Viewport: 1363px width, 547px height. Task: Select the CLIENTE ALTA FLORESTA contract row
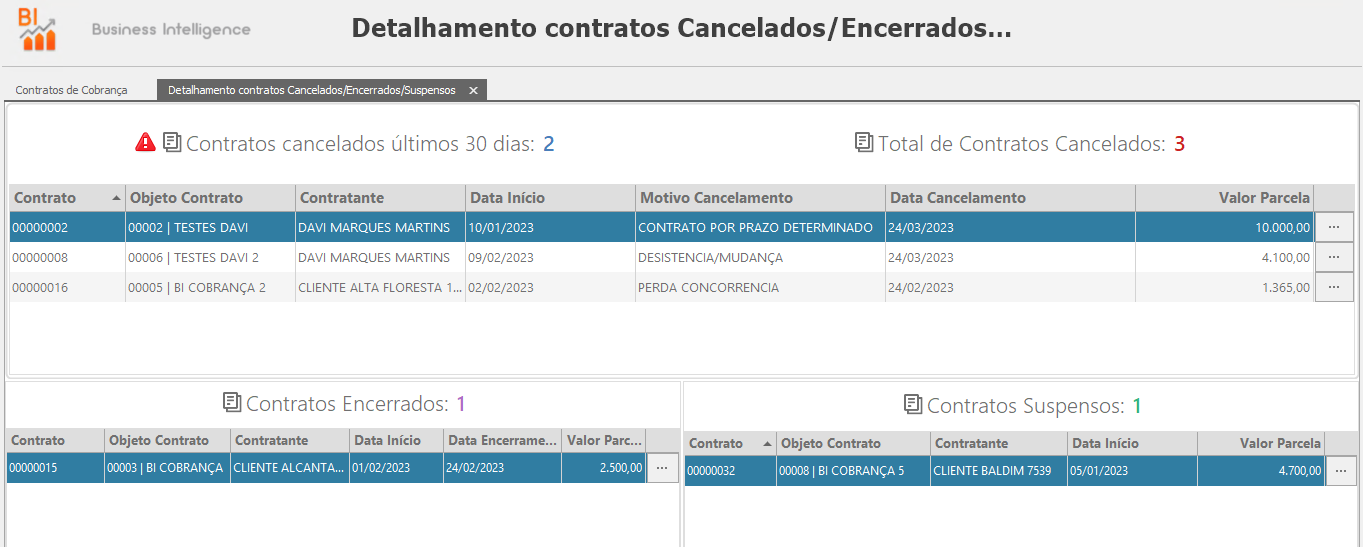click(x=380, y=288)
